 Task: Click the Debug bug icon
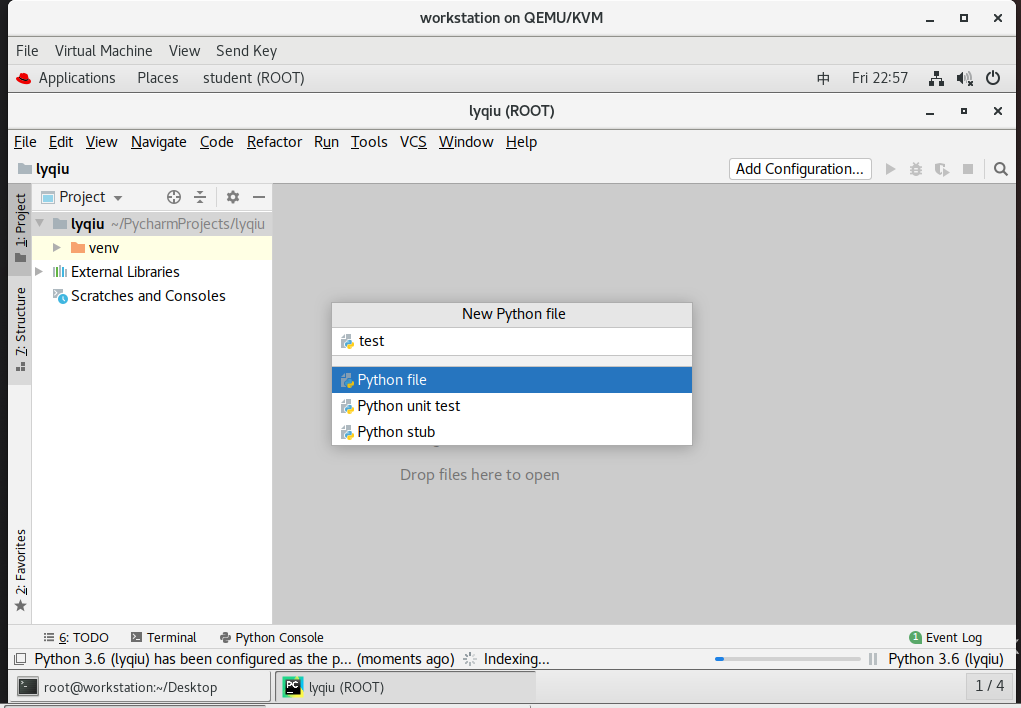tap(916, 169)
